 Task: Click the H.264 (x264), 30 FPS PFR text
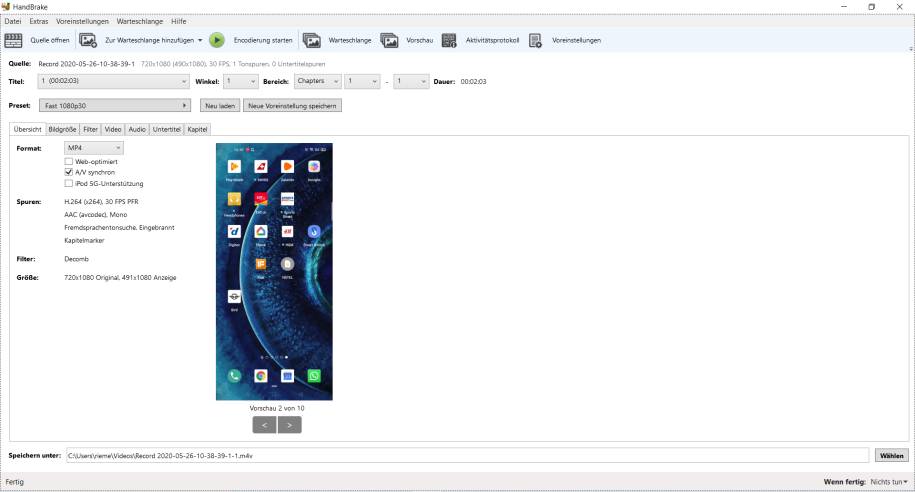point(102,201)
